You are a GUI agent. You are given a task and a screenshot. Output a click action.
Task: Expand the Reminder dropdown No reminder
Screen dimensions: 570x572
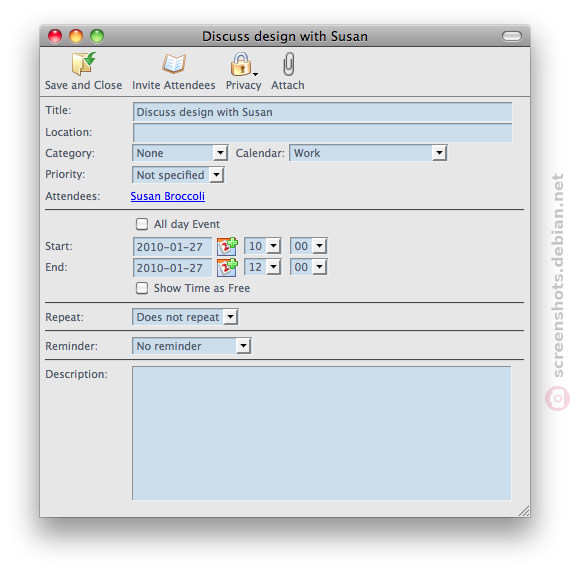pos(192,346)
